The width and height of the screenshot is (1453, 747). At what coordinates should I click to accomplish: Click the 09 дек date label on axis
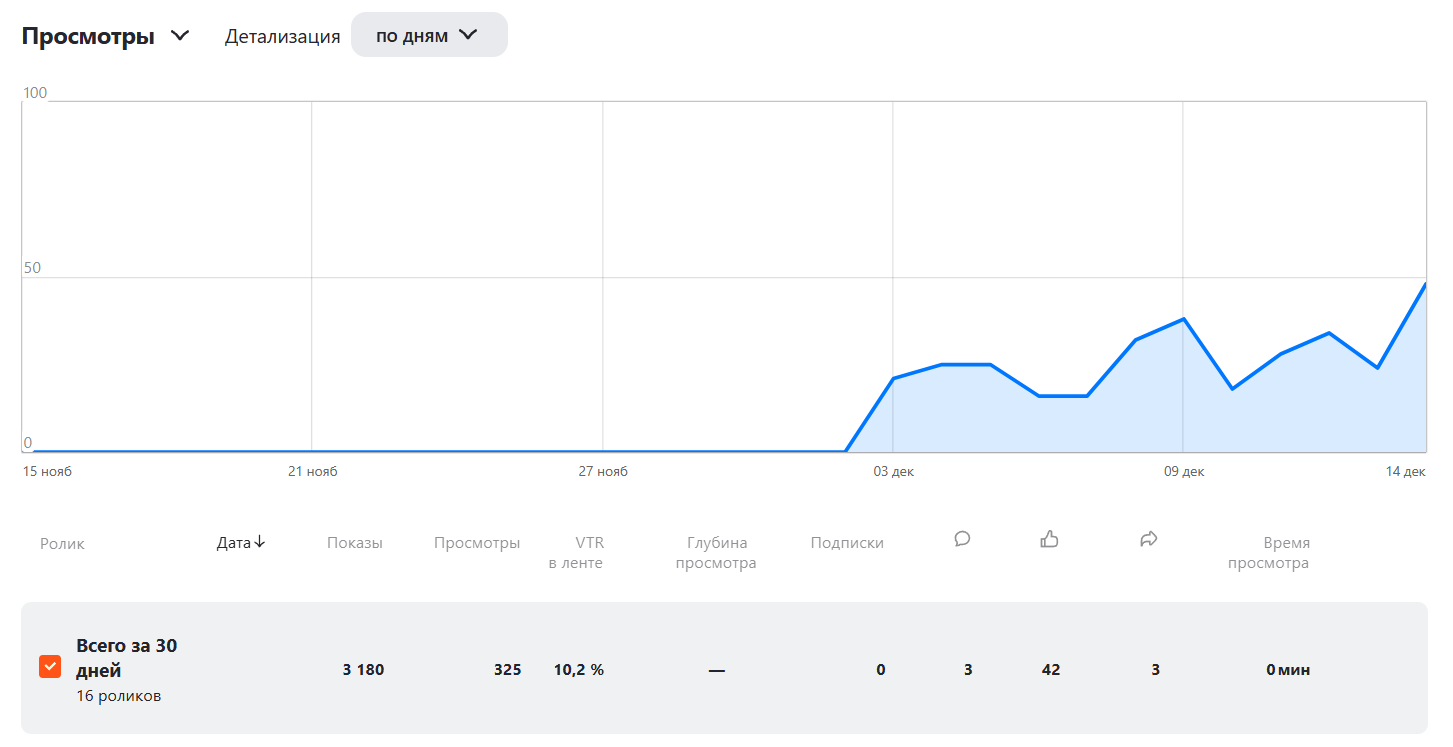point(1184,472)
